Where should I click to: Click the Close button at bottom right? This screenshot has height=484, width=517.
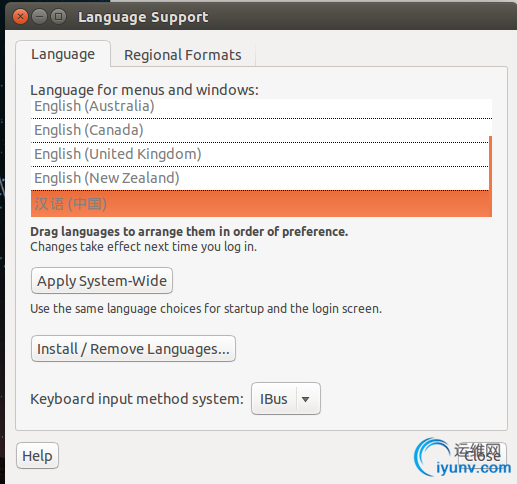(x=482, y=456)
